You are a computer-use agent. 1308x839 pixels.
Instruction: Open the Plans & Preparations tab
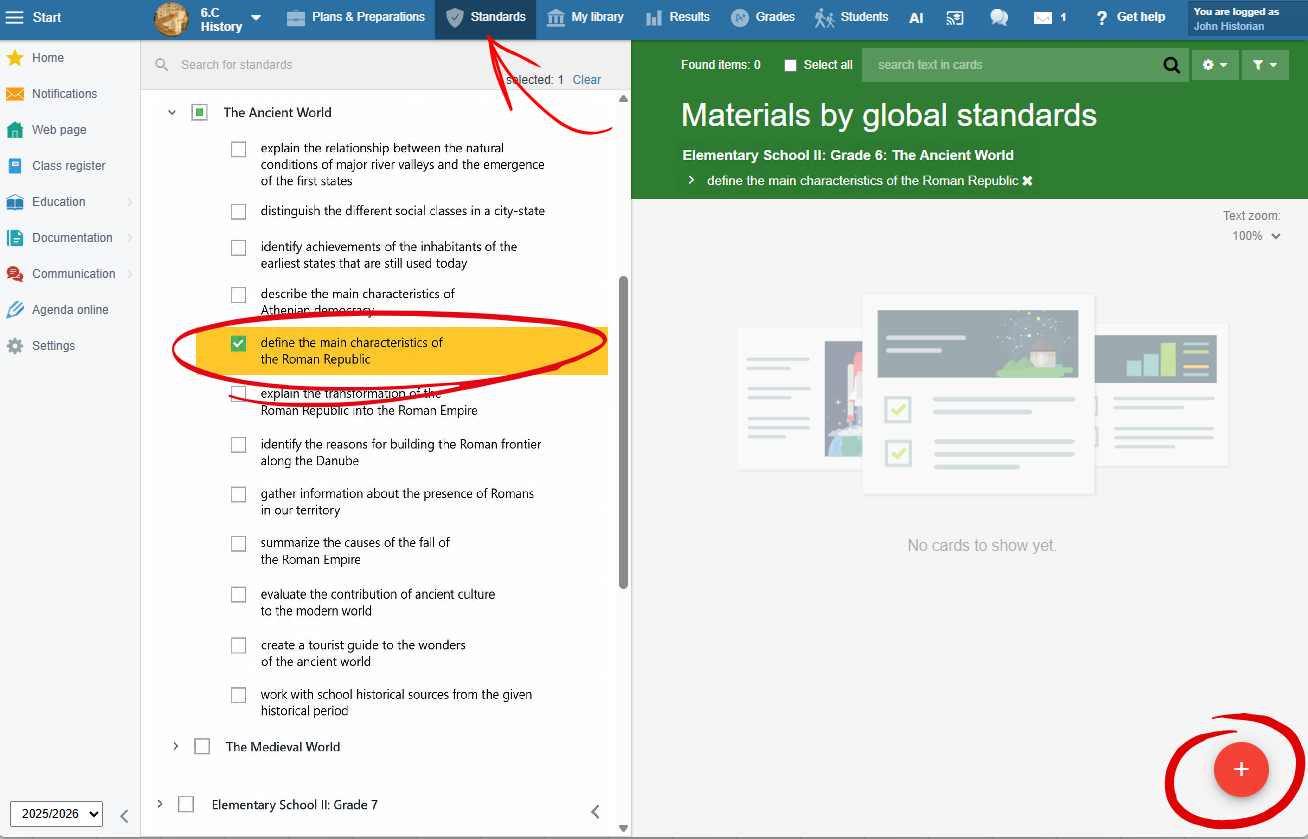coord(355,17)
